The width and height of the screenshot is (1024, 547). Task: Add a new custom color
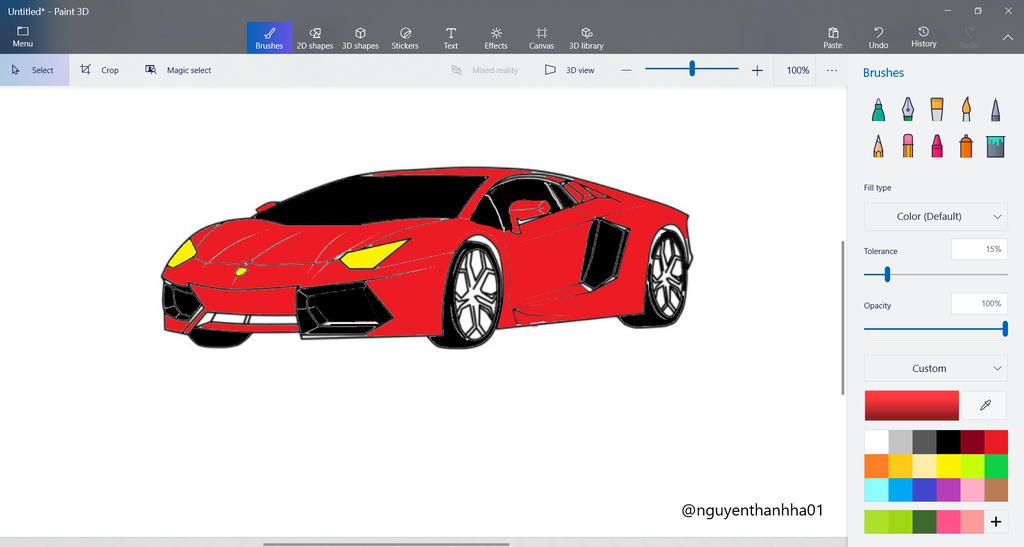(995, 522)
